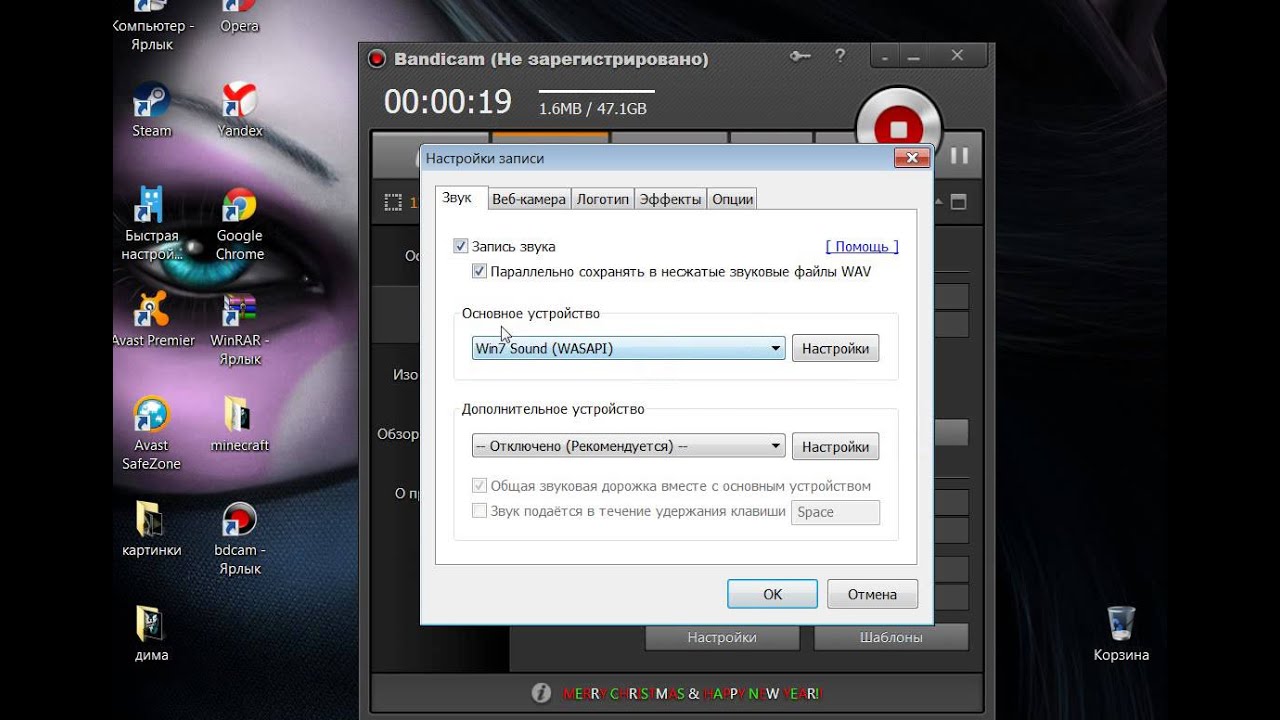Open the Avast Premier desktop icon
Viewport: 1280px width, 720px height.
tap(153, 320)
